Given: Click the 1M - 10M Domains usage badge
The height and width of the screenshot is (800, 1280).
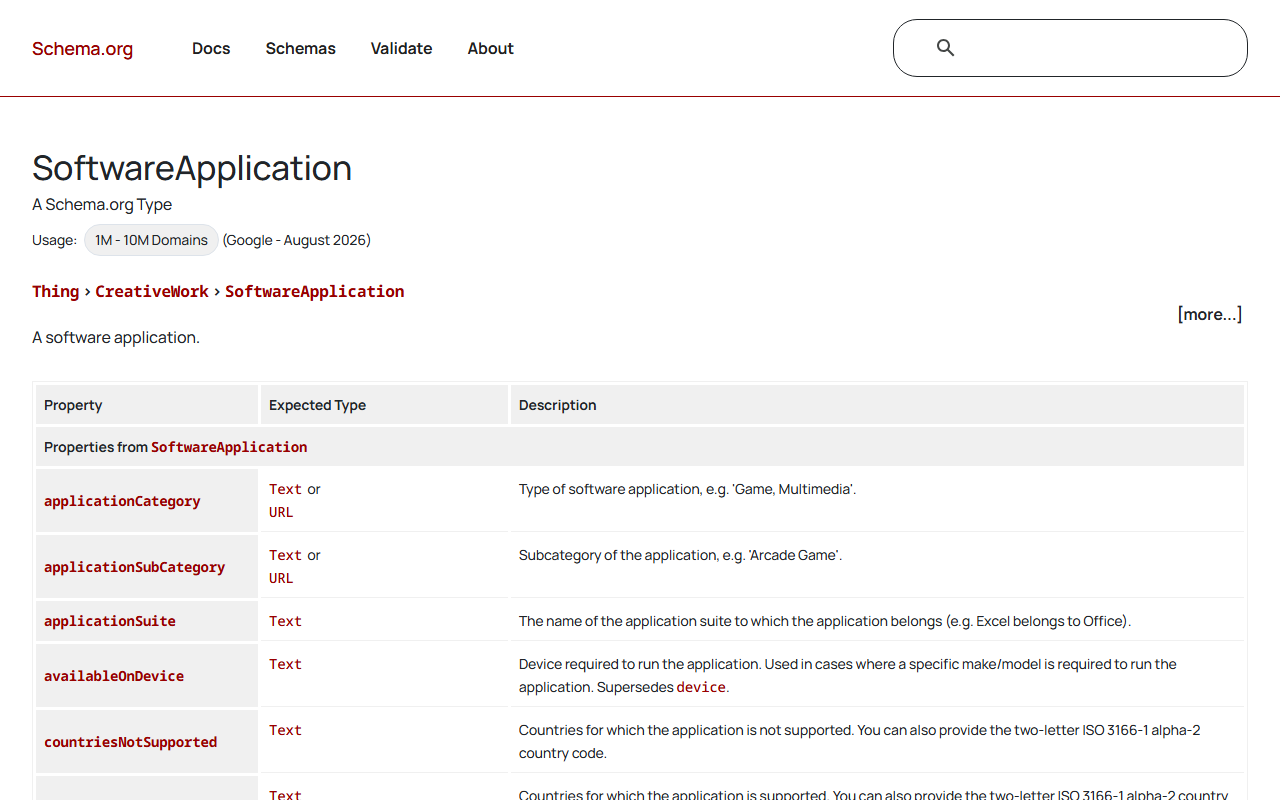Looking at the screenshot, I should (x=151, y=240).
